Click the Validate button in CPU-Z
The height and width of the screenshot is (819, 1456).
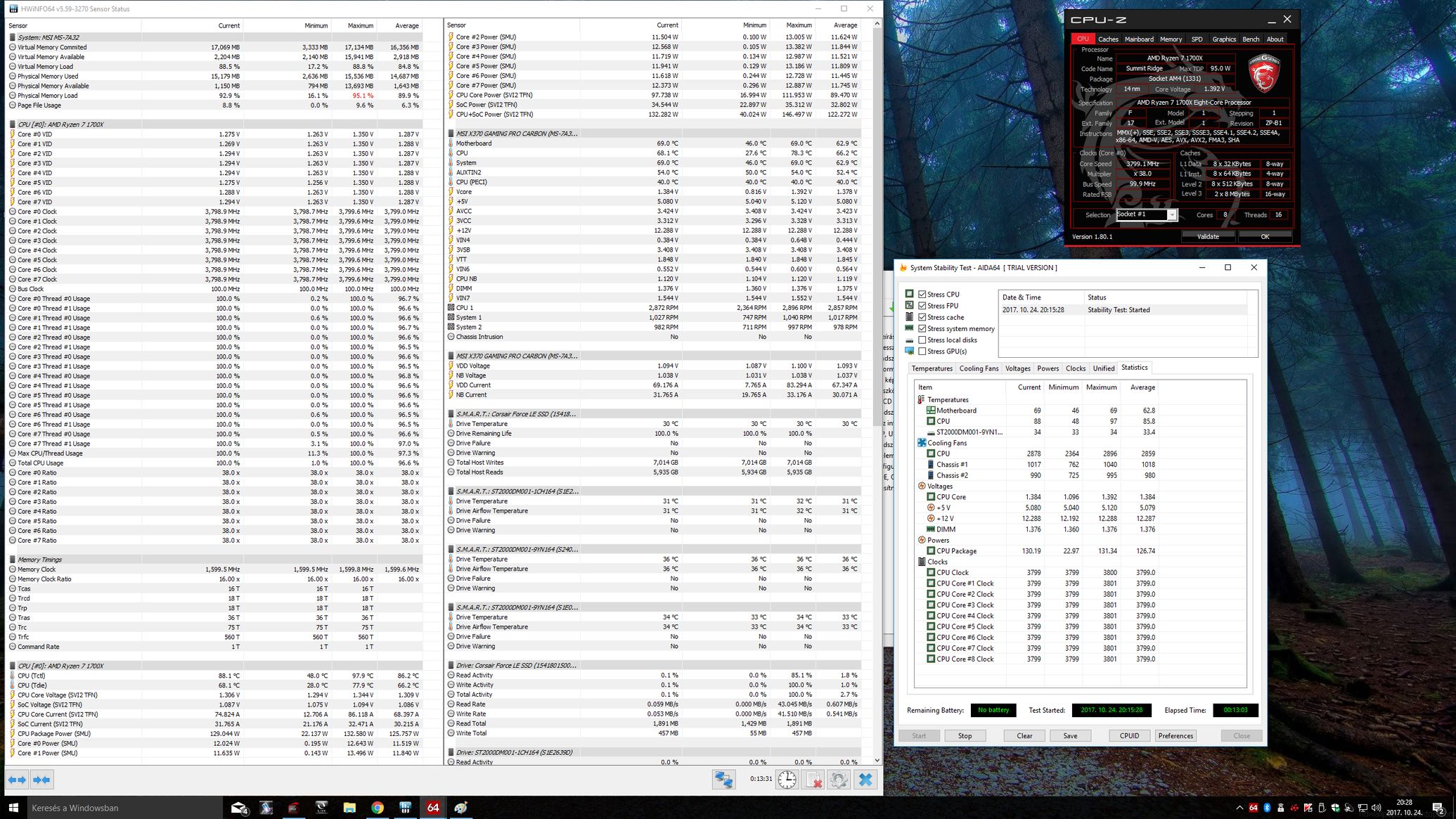coord(1208,236)
